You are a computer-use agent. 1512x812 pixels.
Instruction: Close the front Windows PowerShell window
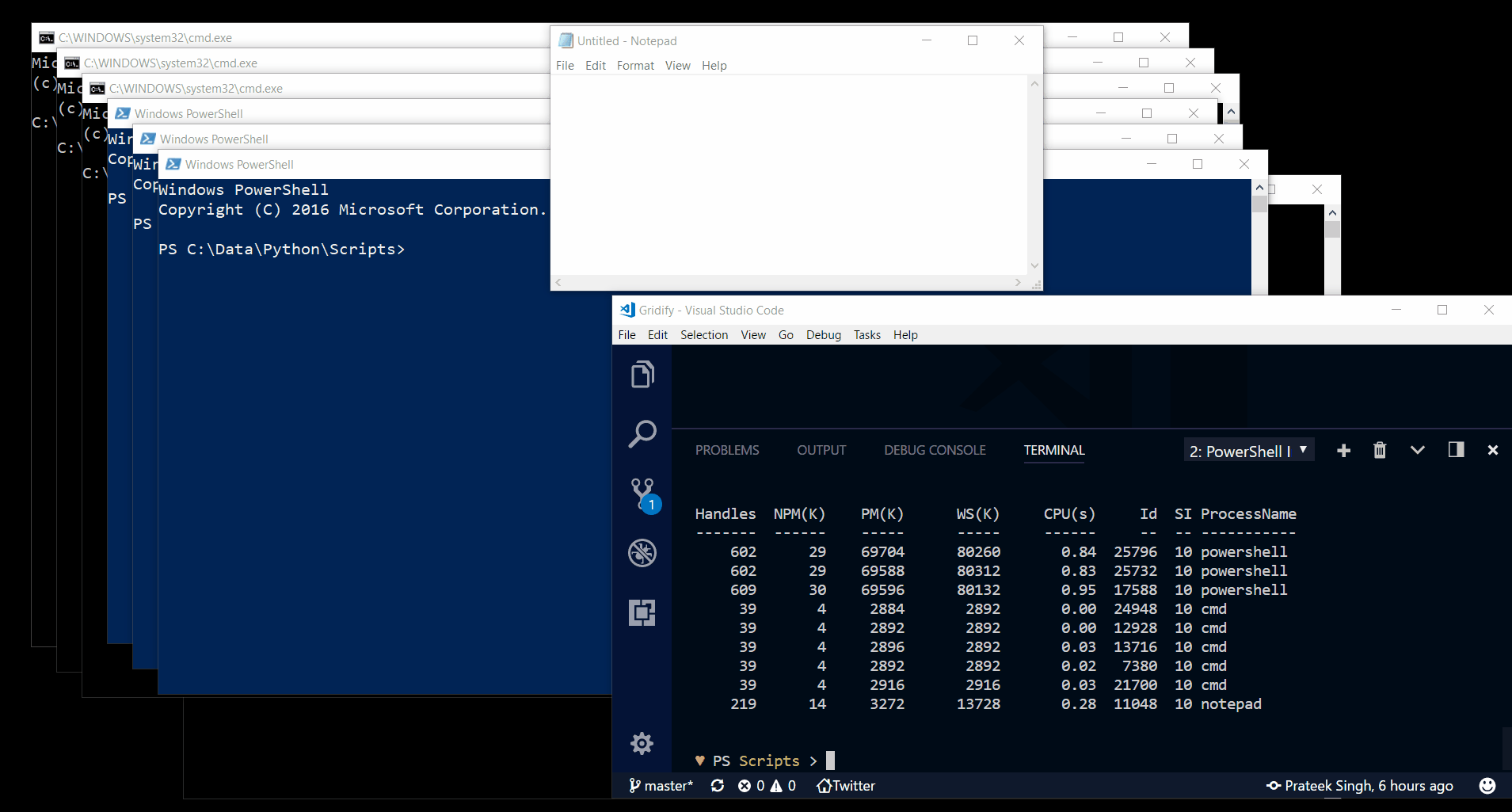pyautogui.click(x=1244, y=164)
